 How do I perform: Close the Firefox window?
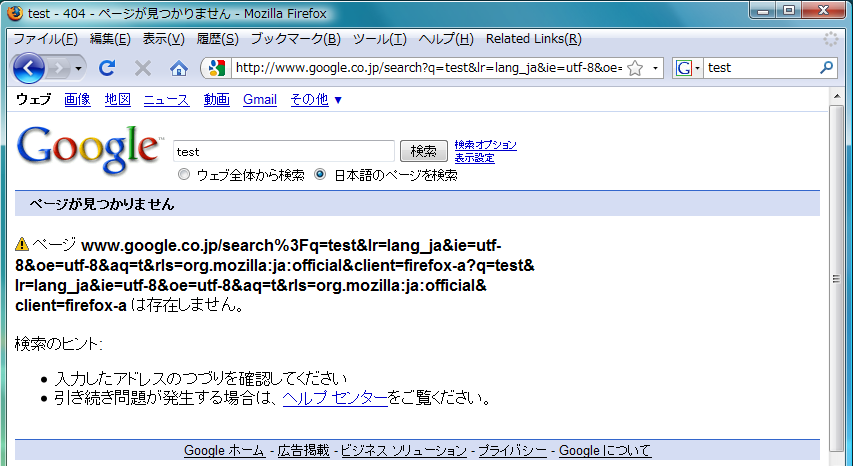click(824, 10)
